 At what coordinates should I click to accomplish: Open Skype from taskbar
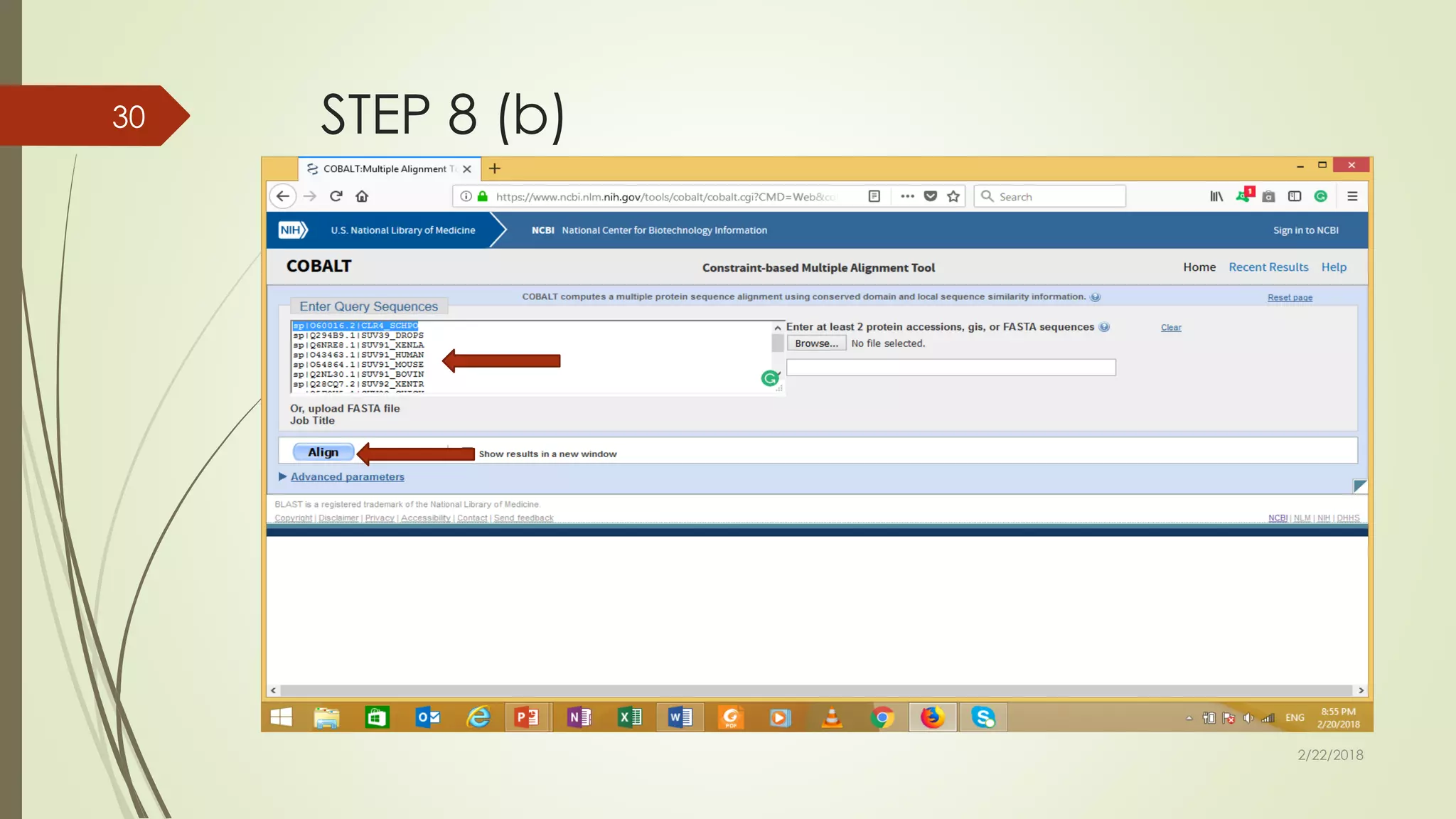click(983, 718)
